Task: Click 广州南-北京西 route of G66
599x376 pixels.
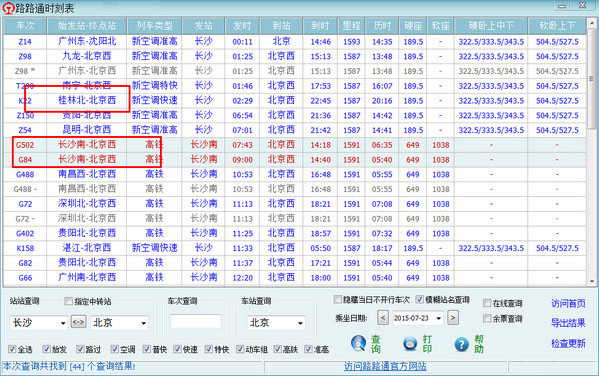Action: [x=87, y=277]
